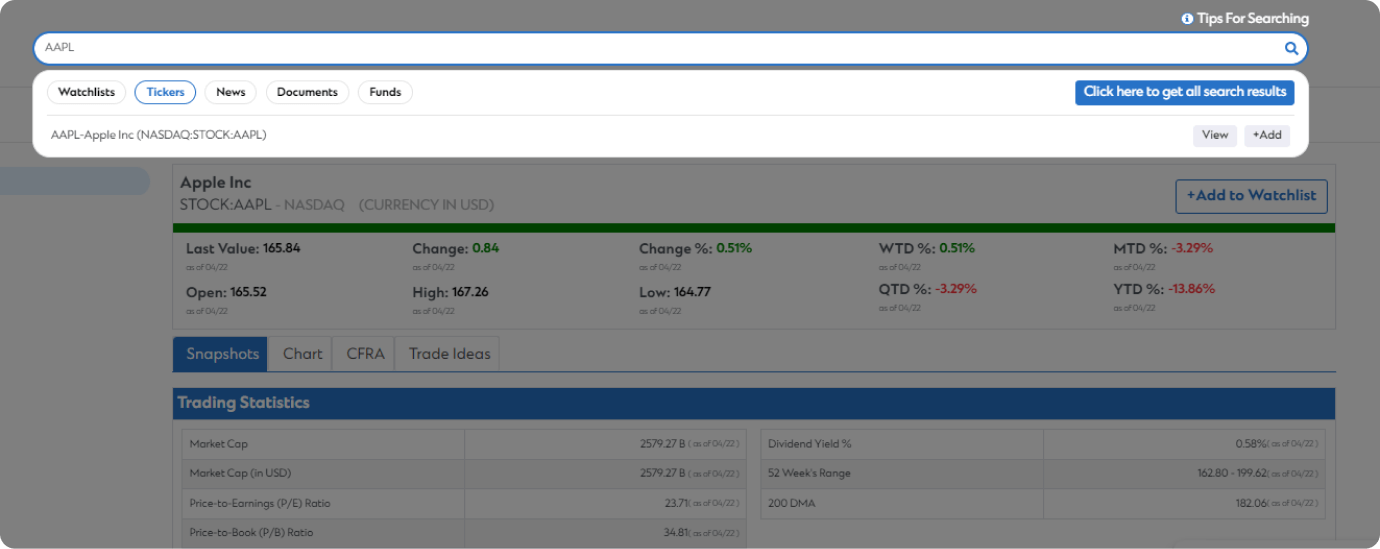Click Price-to-Earnings (P/E) Ratio label
Image resolution: width=1380 pixels, height=549 pixels.
coord(260,503)
